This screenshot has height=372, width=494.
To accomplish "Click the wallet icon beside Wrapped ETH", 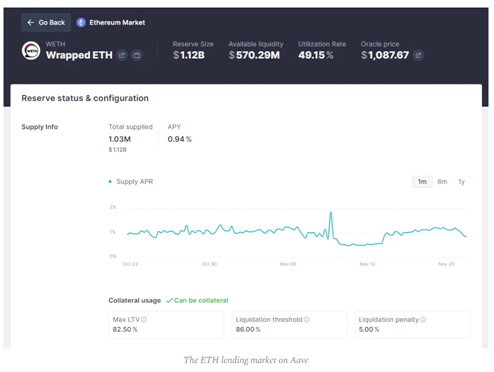I will (x=137, y=55).
